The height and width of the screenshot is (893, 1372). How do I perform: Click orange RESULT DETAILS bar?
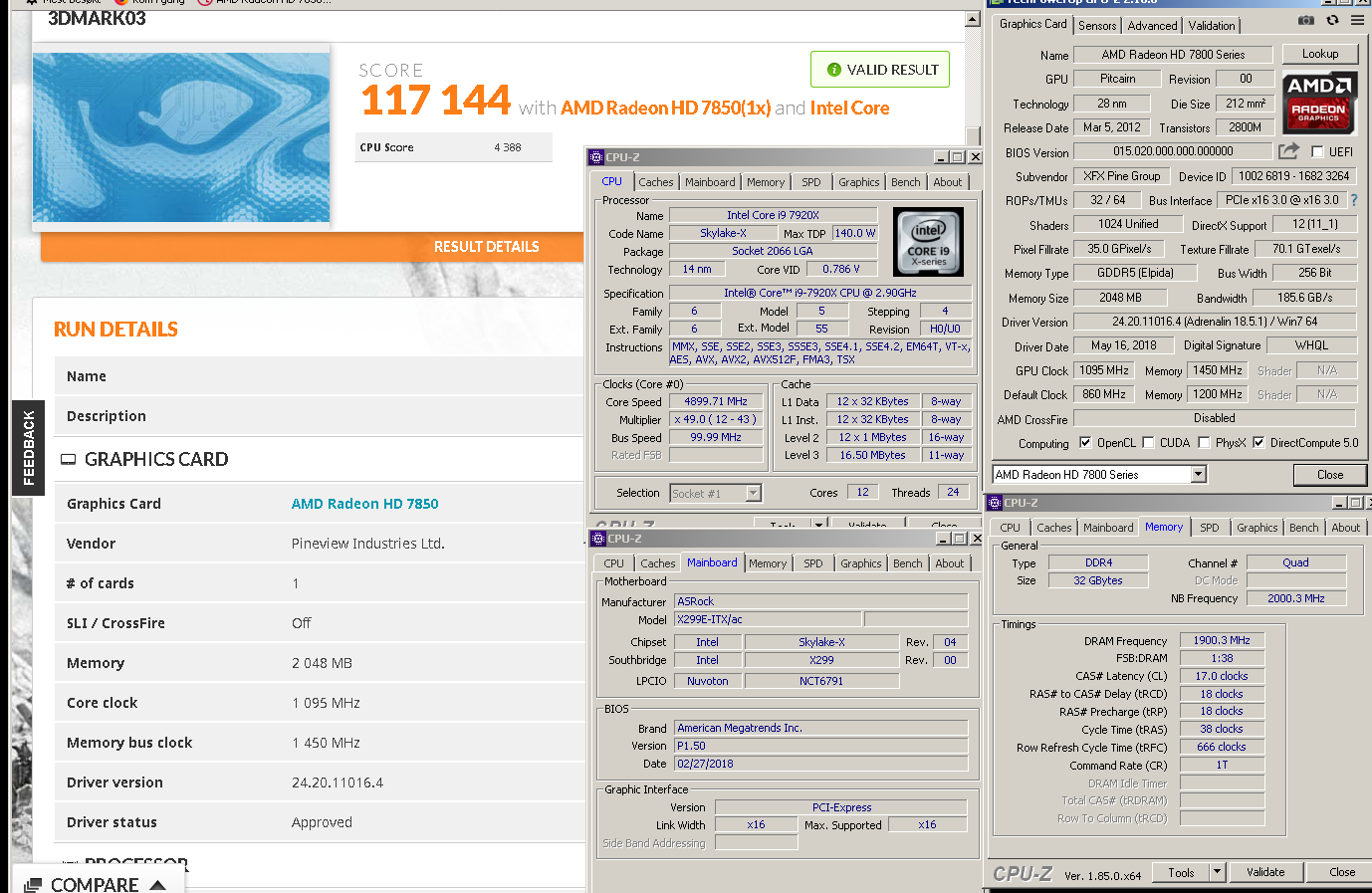(x=313, y=247)
